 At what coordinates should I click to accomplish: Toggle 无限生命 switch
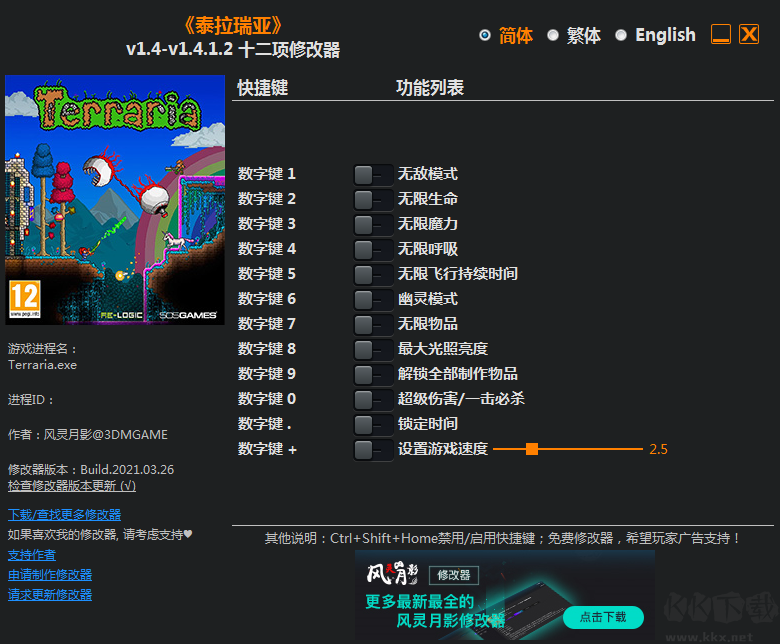tap(372, 199)
